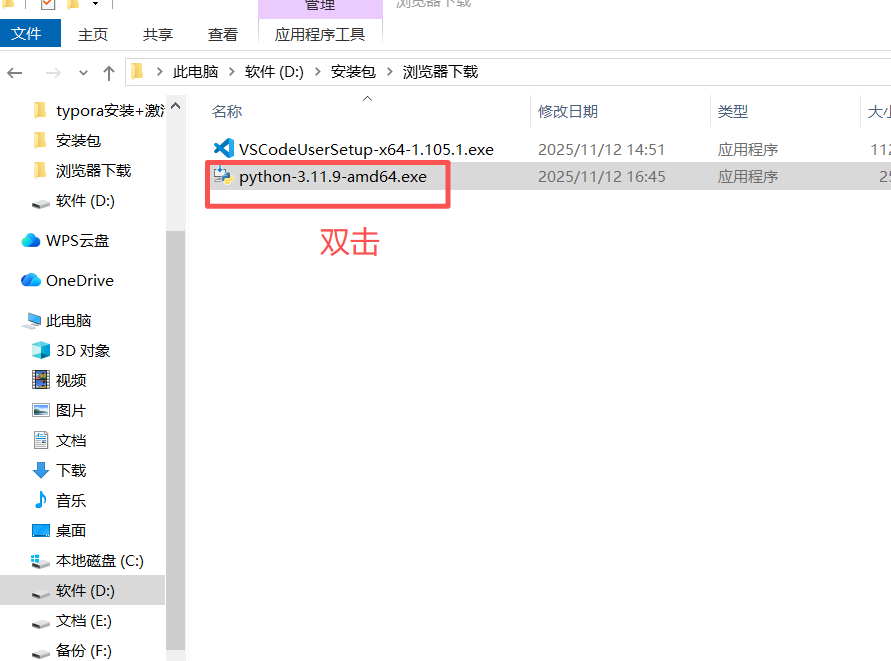Click 此电脑 in the address breadcrumb

point(195,72)
